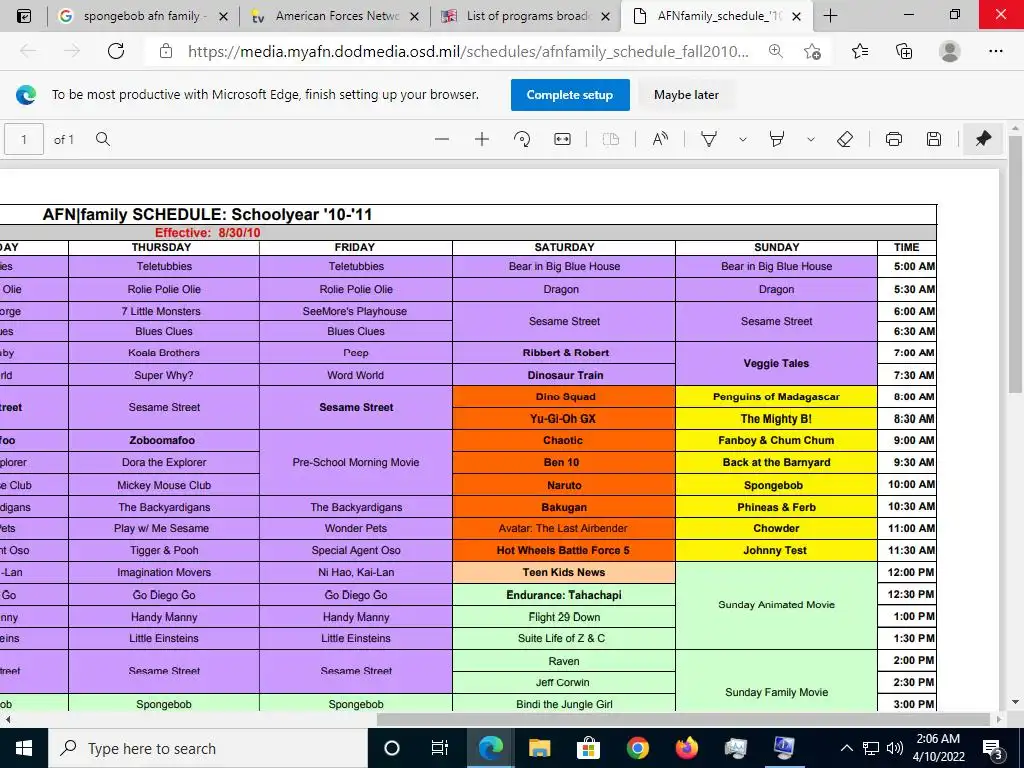Unpin the PDF toolbar
This screenshot has width=1024, height=768.
tap(983, 138)
